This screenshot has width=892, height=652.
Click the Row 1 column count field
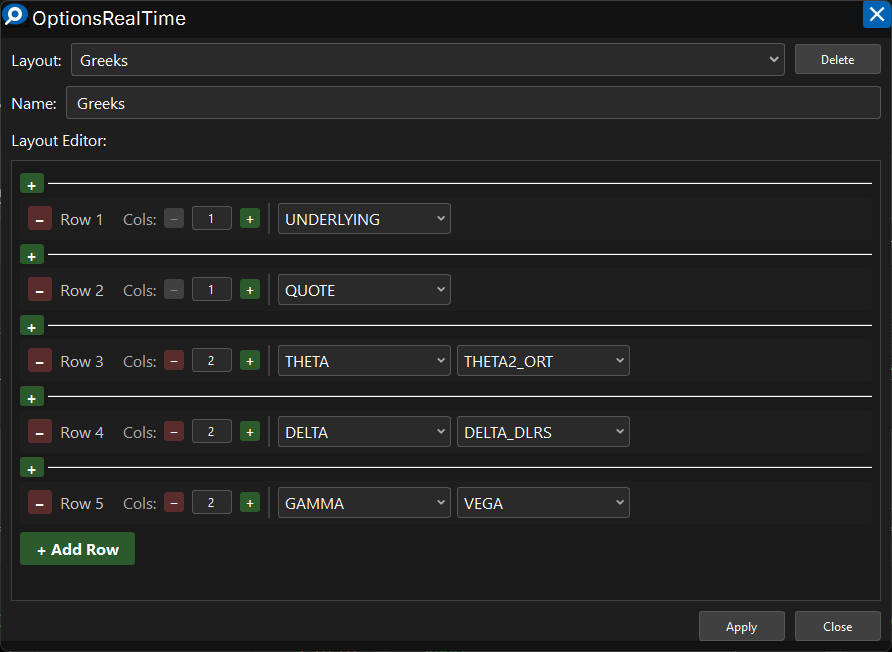click(212, 219)
